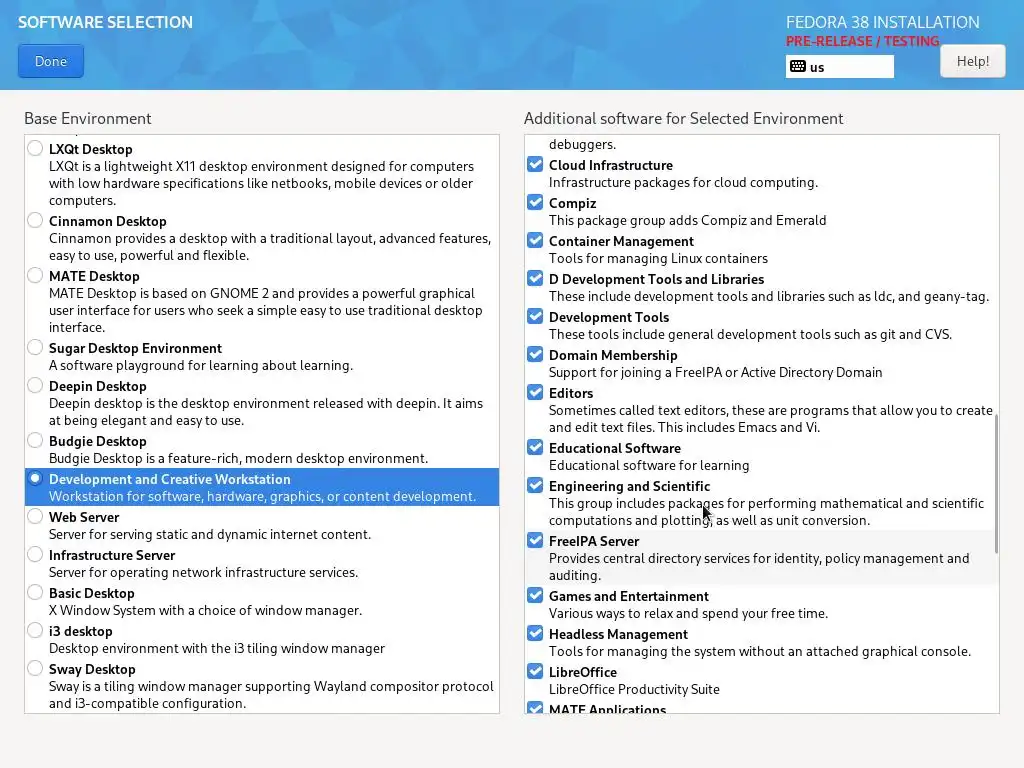Select Web Server radio button
This screenshot has width=1024, height=768.
pyautogui.click(x=35, y=517)
